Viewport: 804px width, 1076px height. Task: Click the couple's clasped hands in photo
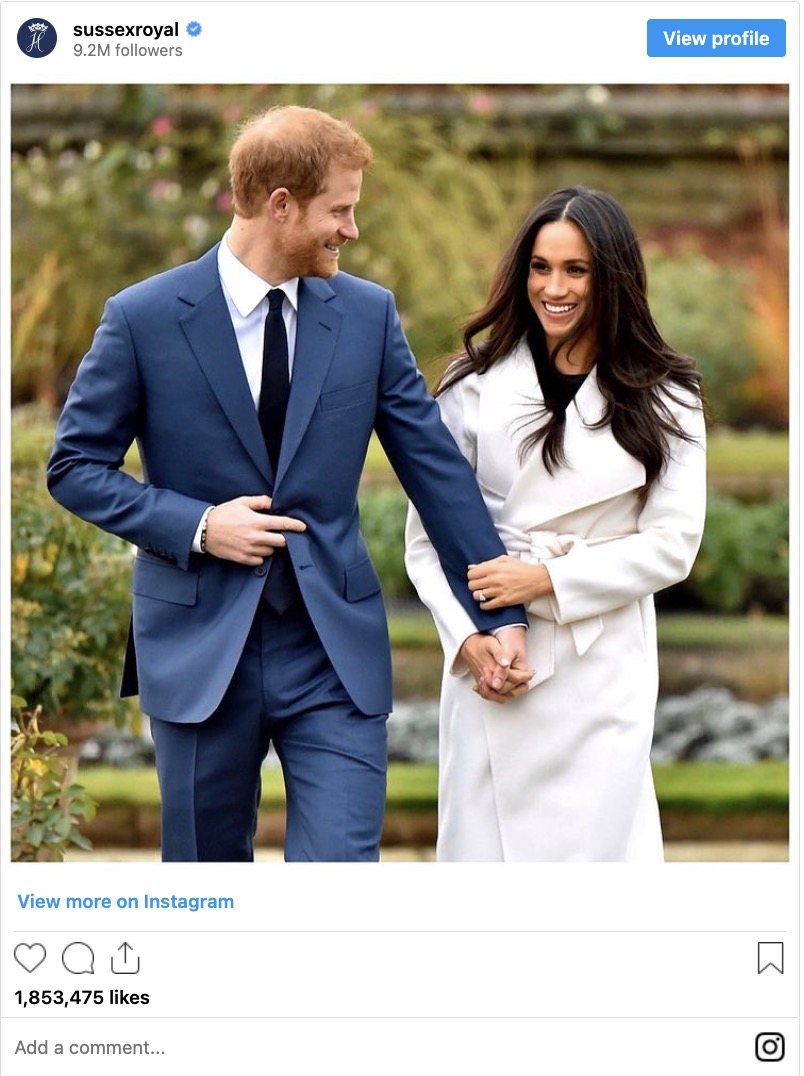[x=497, y=664]
